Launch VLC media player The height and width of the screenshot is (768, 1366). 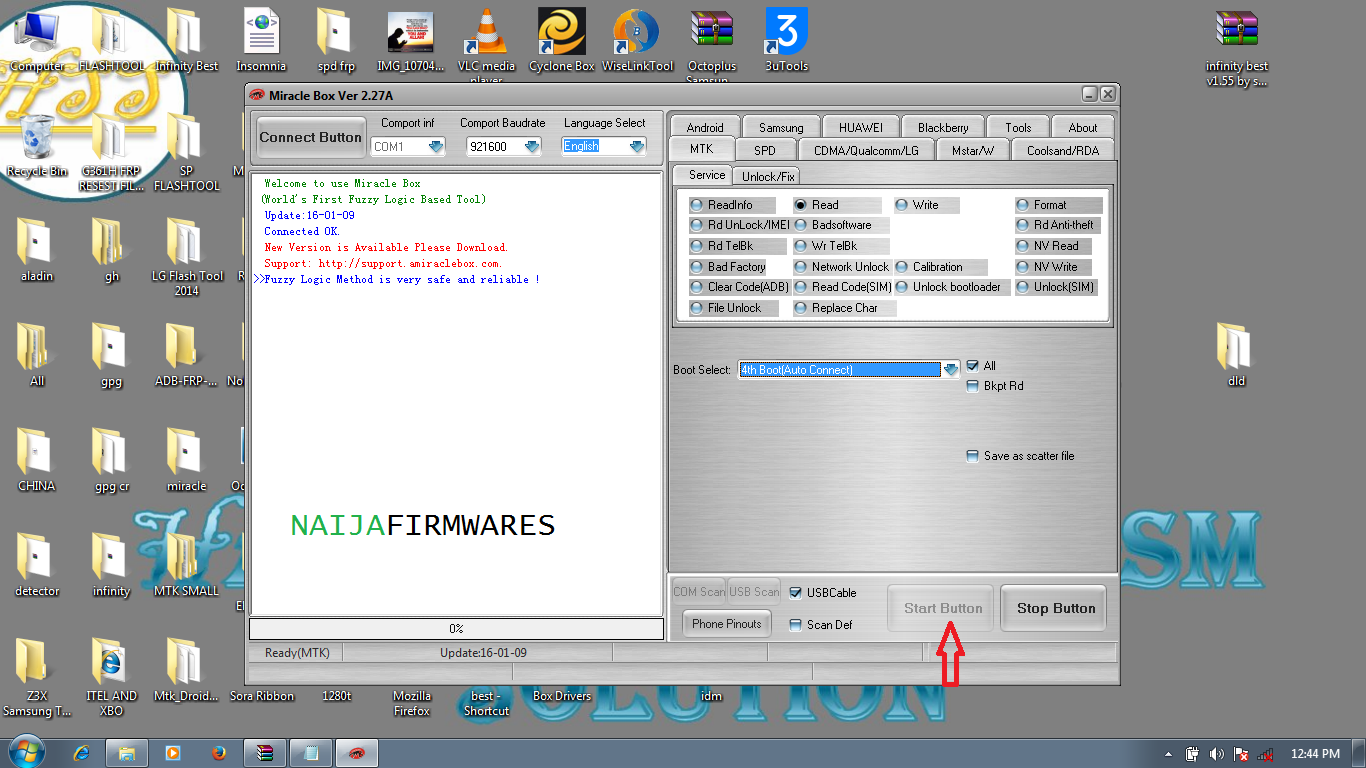[486, 30]
